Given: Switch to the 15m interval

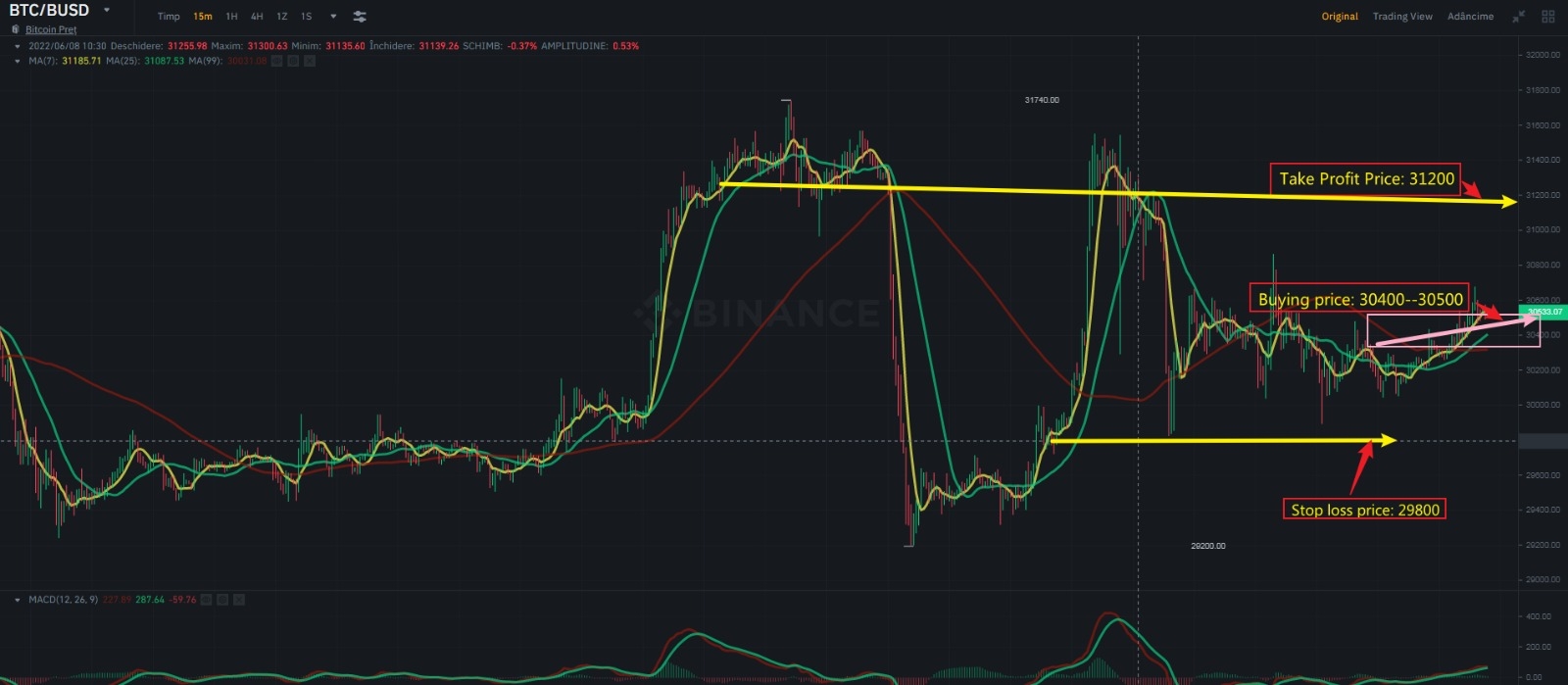Looking at the screenshot, I should click(203, 17).
